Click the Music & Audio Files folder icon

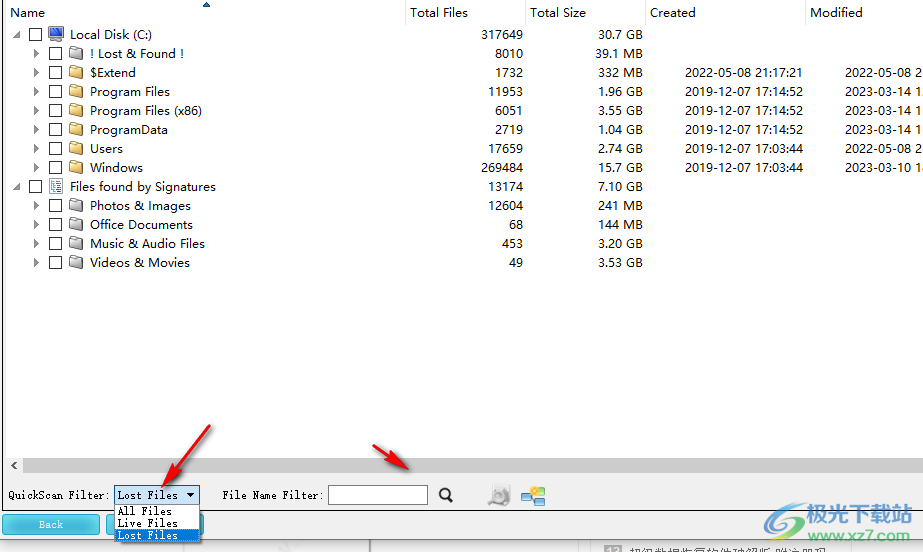[x=76, y=243]
